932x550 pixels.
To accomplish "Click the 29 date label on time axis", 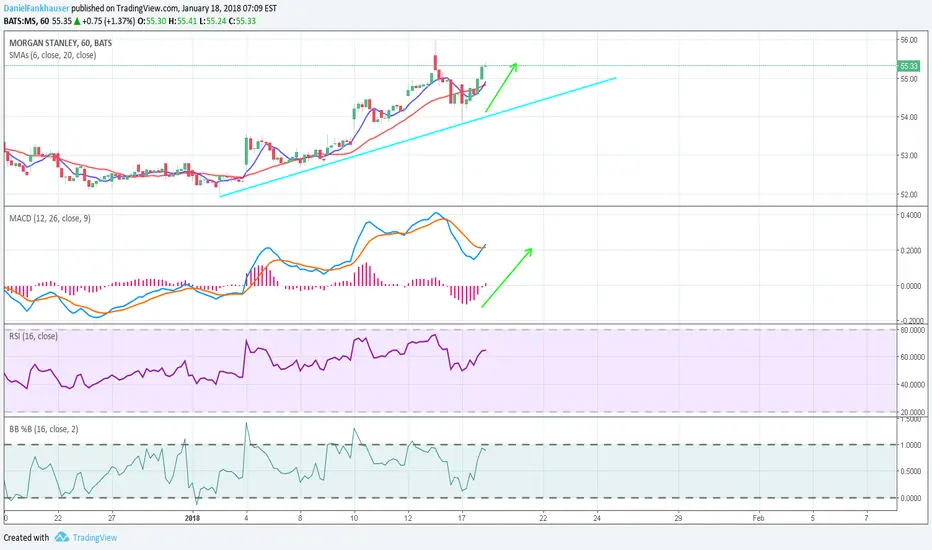I will pos(678,518).
